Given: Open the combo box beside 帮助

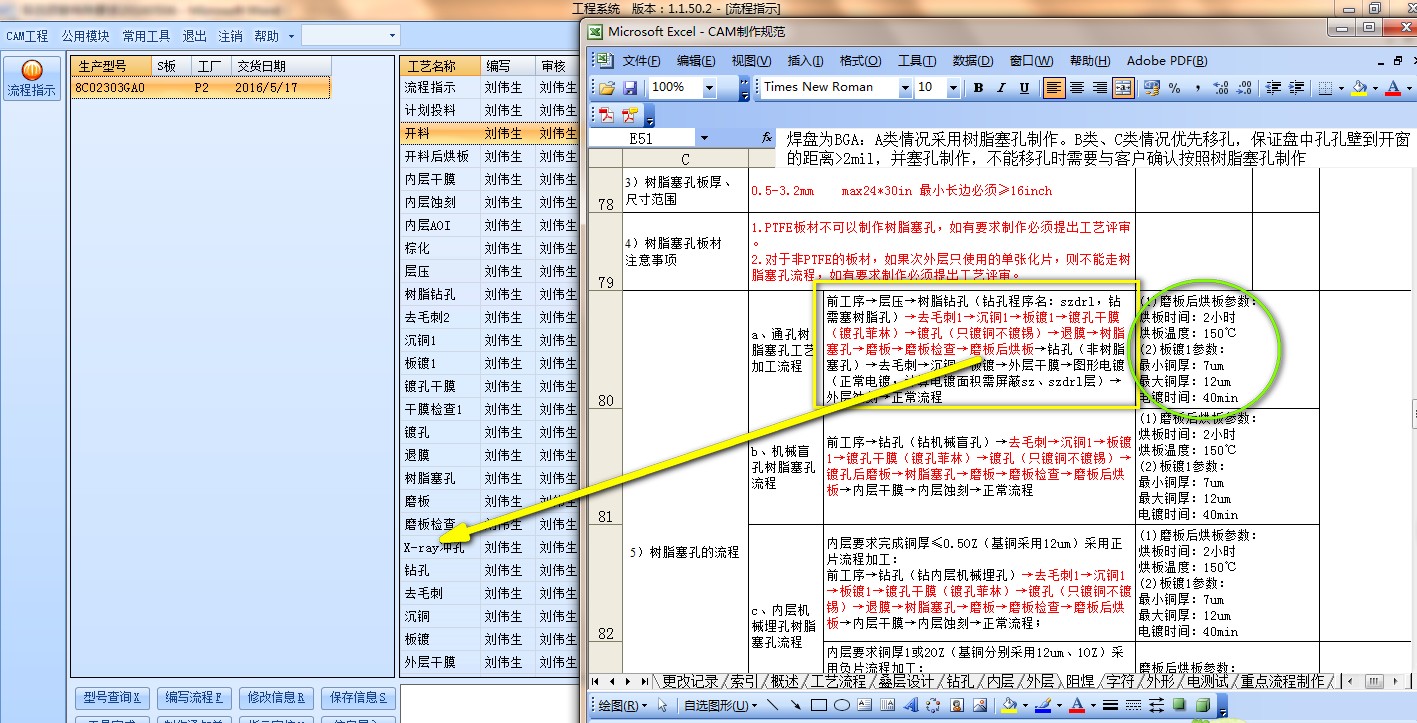Looking at the screenshot, I should point(350,36).
